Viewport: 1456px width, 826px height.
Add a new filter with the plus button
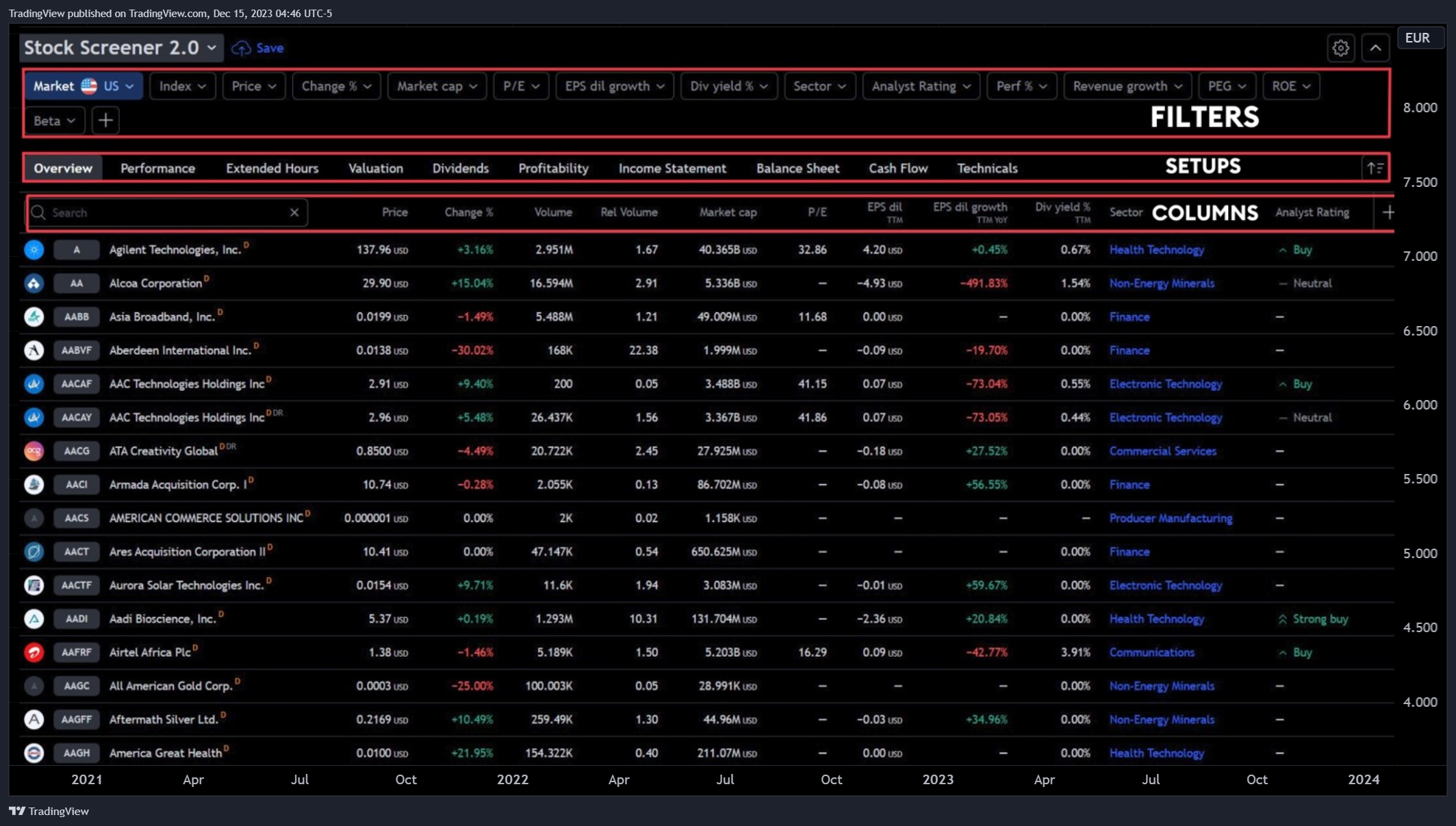(x=105, y=121)
